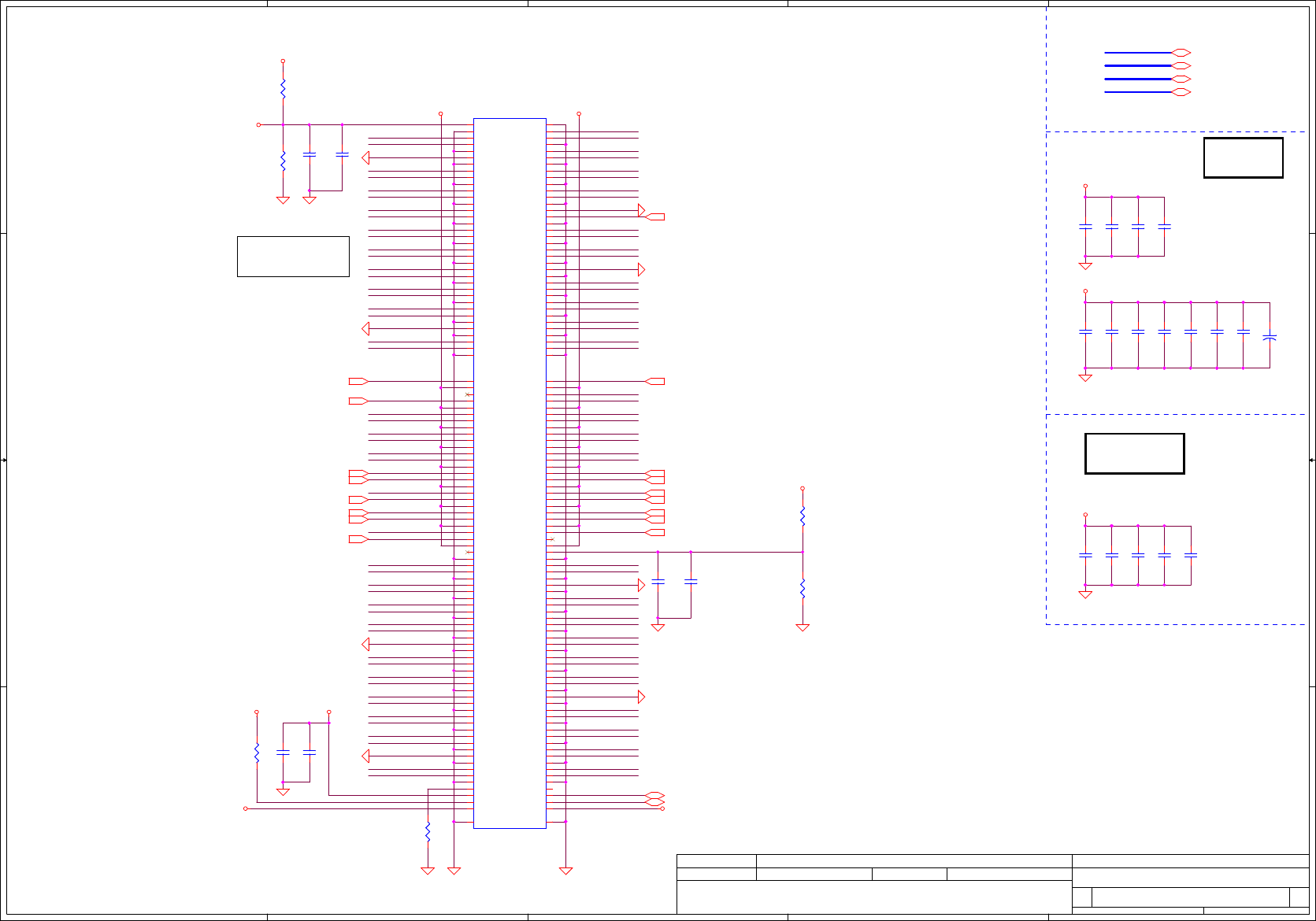
Task: Click the upper resistor of the right-side divider
Action: click(x=803, y=516)
